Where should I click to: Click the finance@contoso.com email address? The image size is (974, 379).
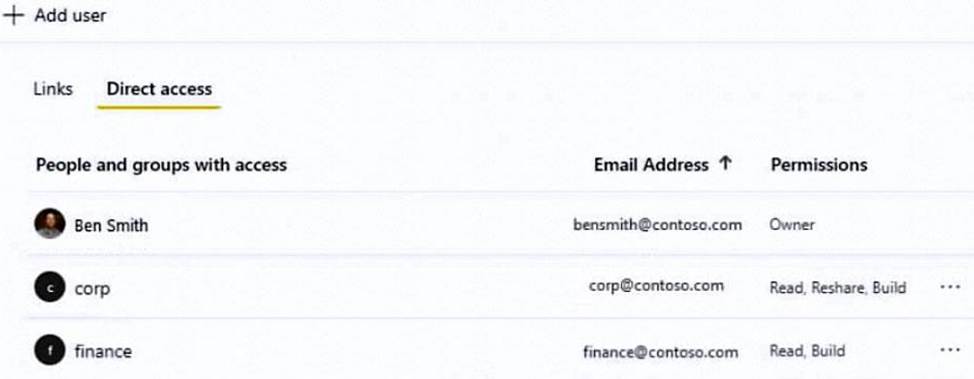[x=660, y=352]
